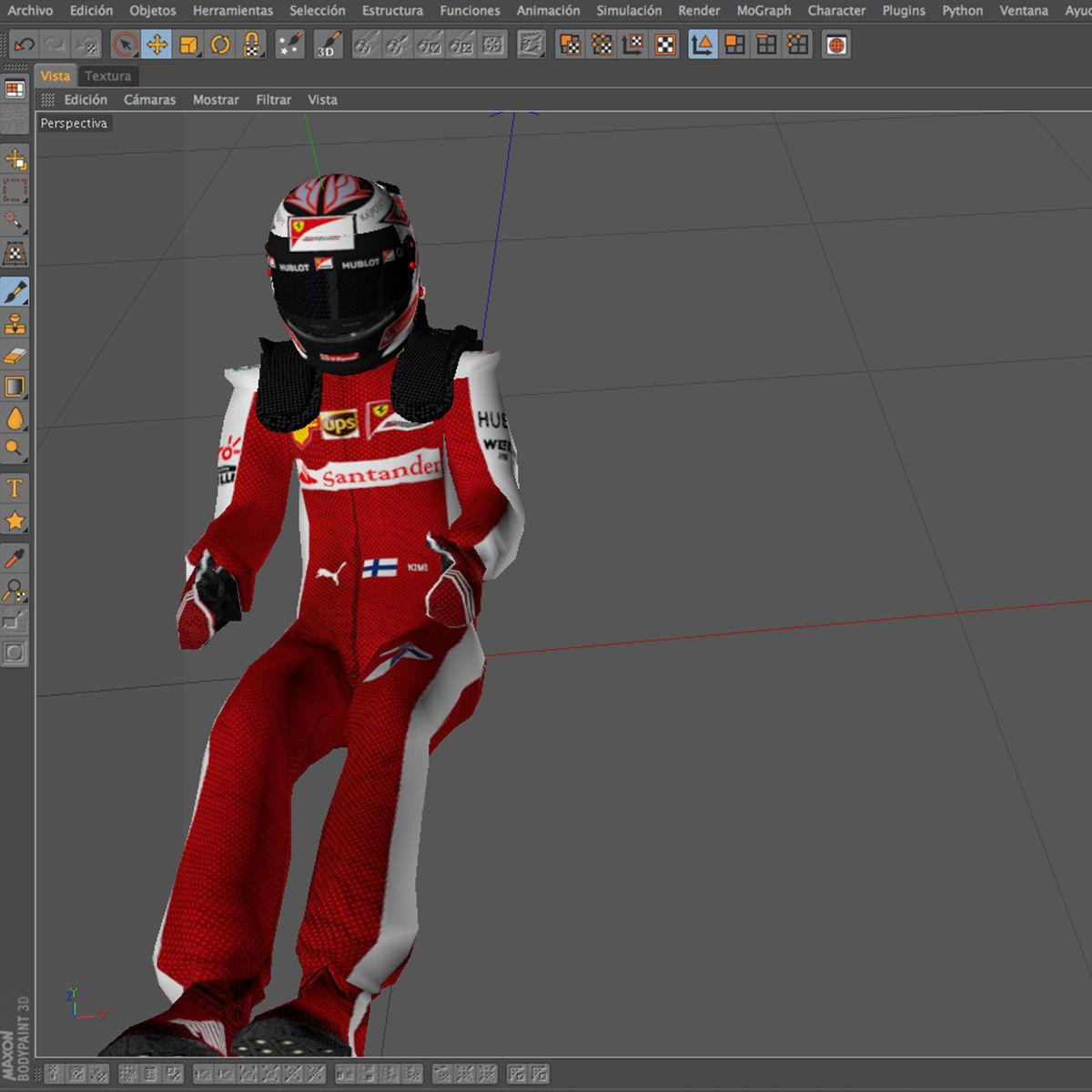Open the Archivo menu
This screenshot has height=1092, width=1092.
click(30, 11)
